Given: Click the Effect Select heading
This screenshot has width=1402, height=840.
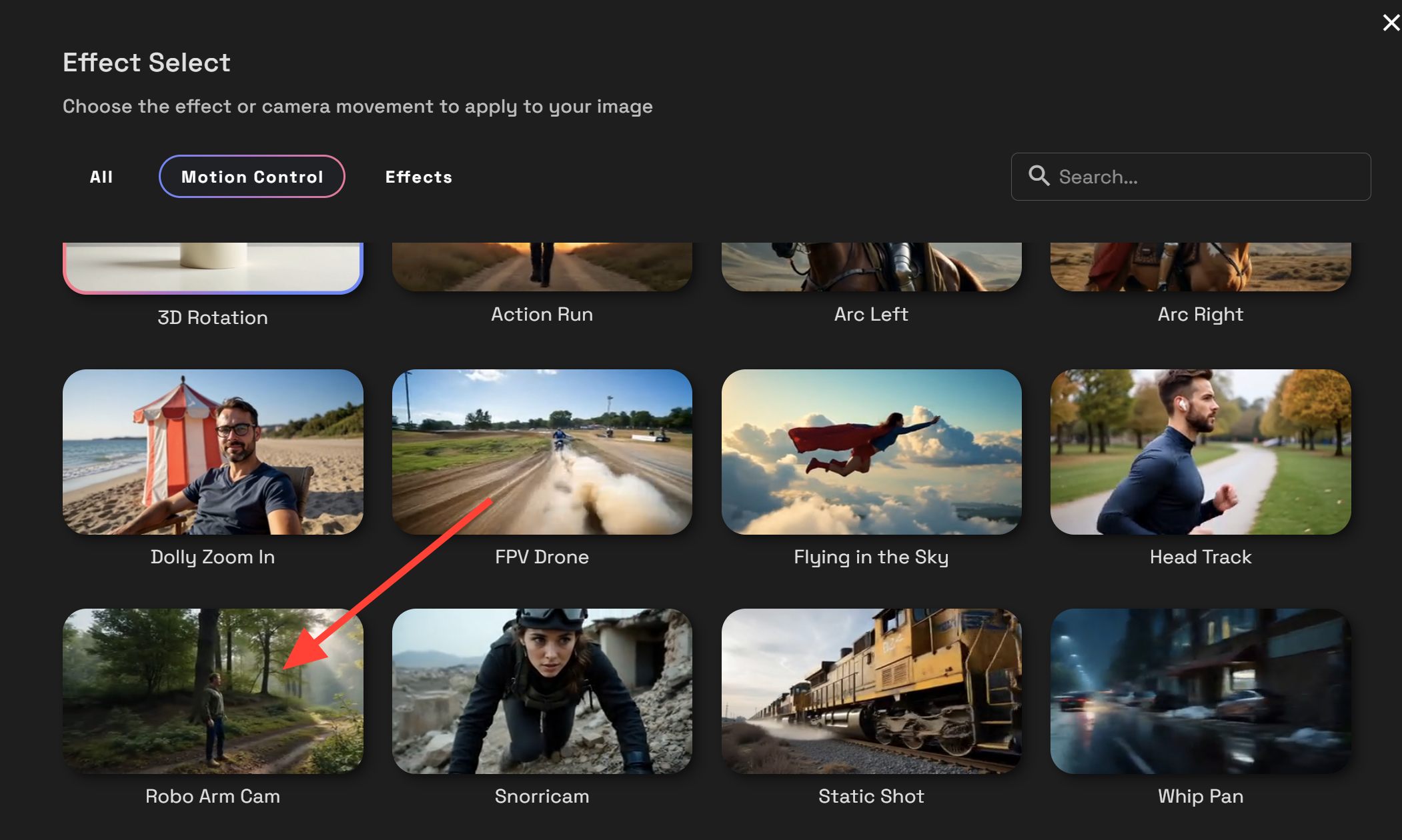Looking at the screenshot, I should 147,62.
